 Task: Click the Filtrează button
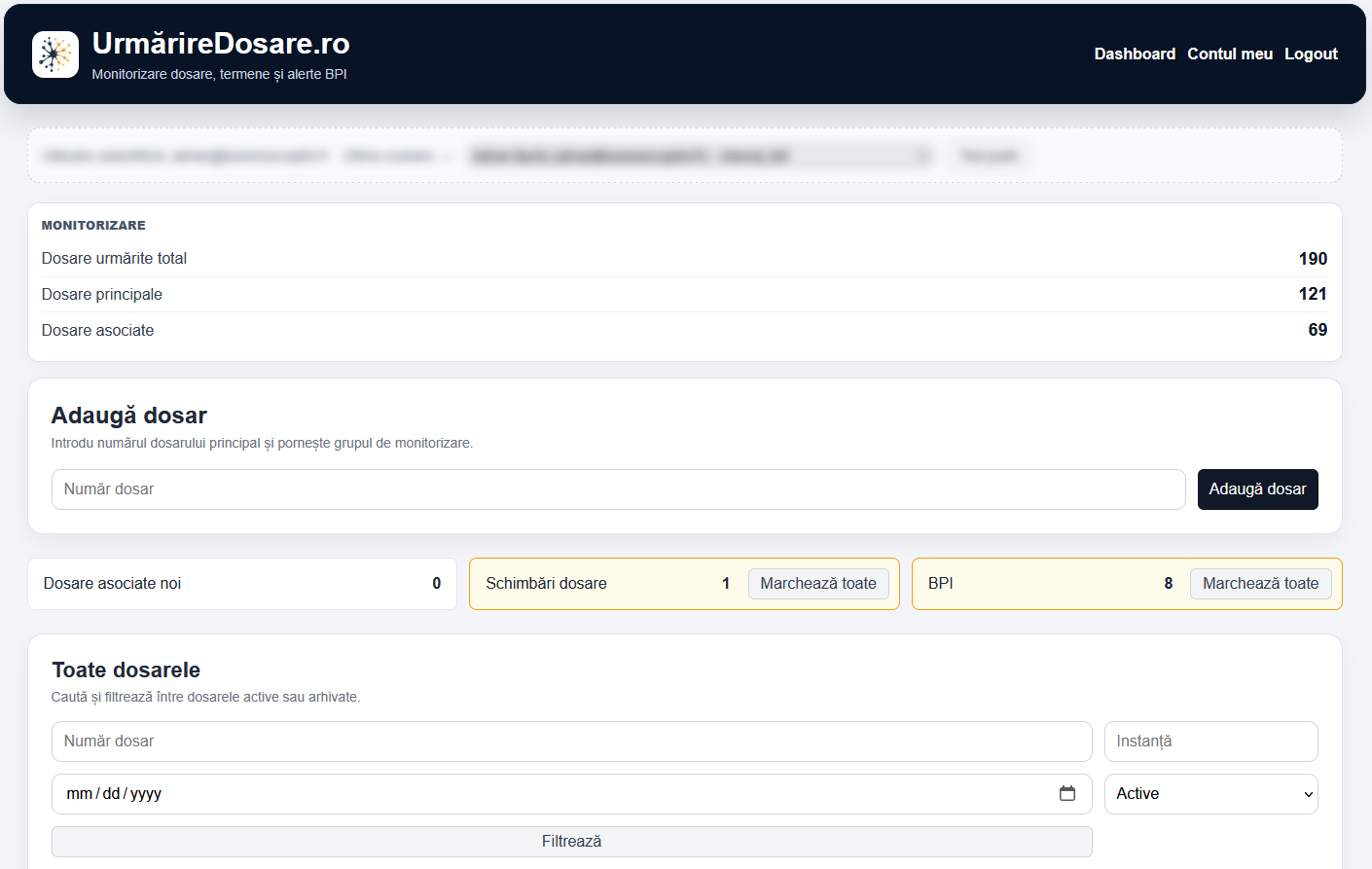click(571, 842)
